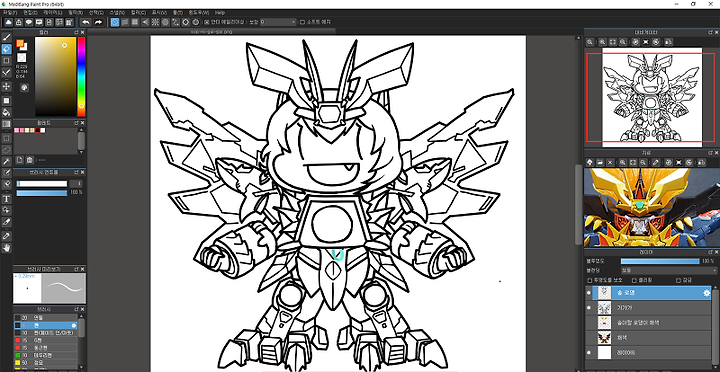Screen dimensions: 720x372
Task: Open settings gear of selected layer
Action: tap(707, 293)
